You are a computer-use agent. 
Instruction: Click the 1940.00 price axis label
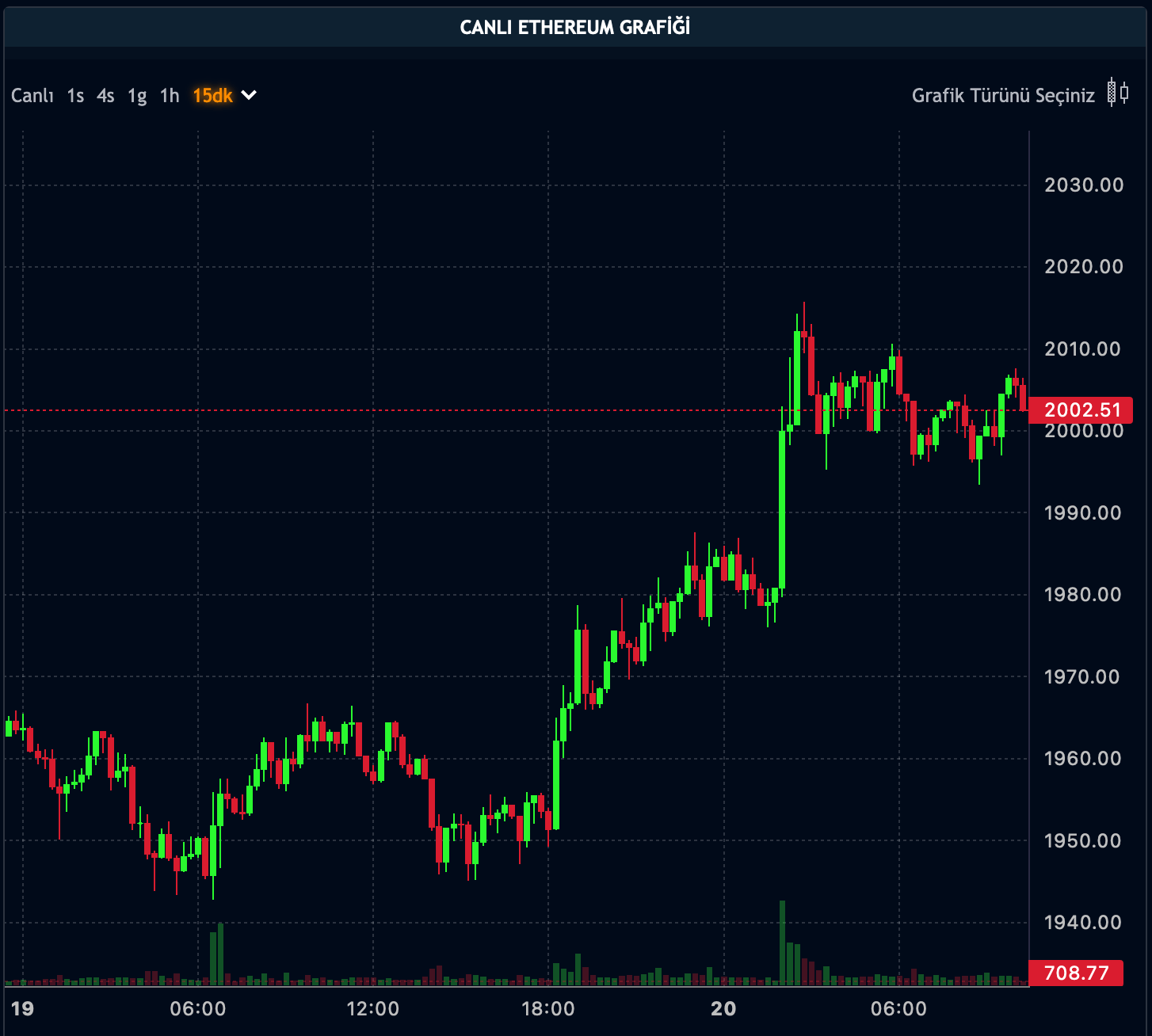pyautogui.click(x=1082, y=923)
